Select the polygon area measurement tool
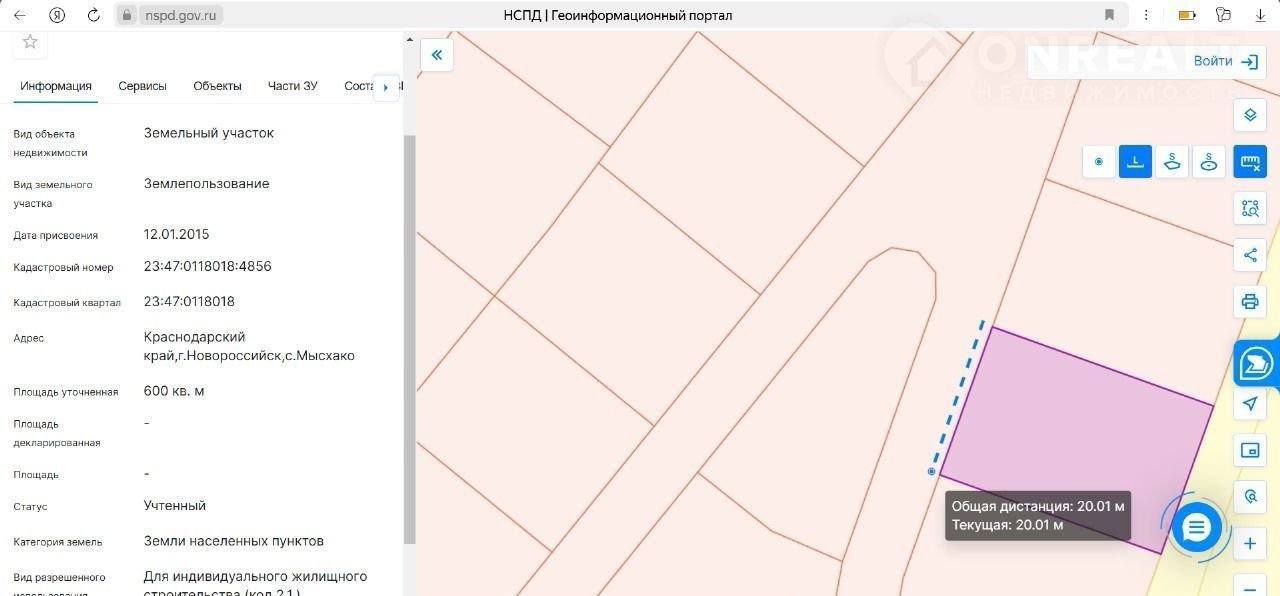Screen dimensions: 1280x596 point(1172,161)
